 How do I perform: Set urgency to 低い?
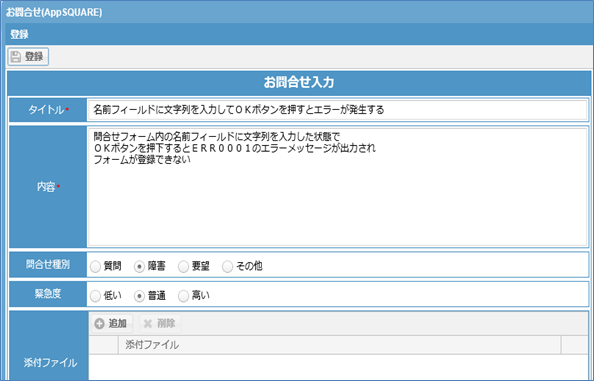pyautogui.click(x=95, y=296)
